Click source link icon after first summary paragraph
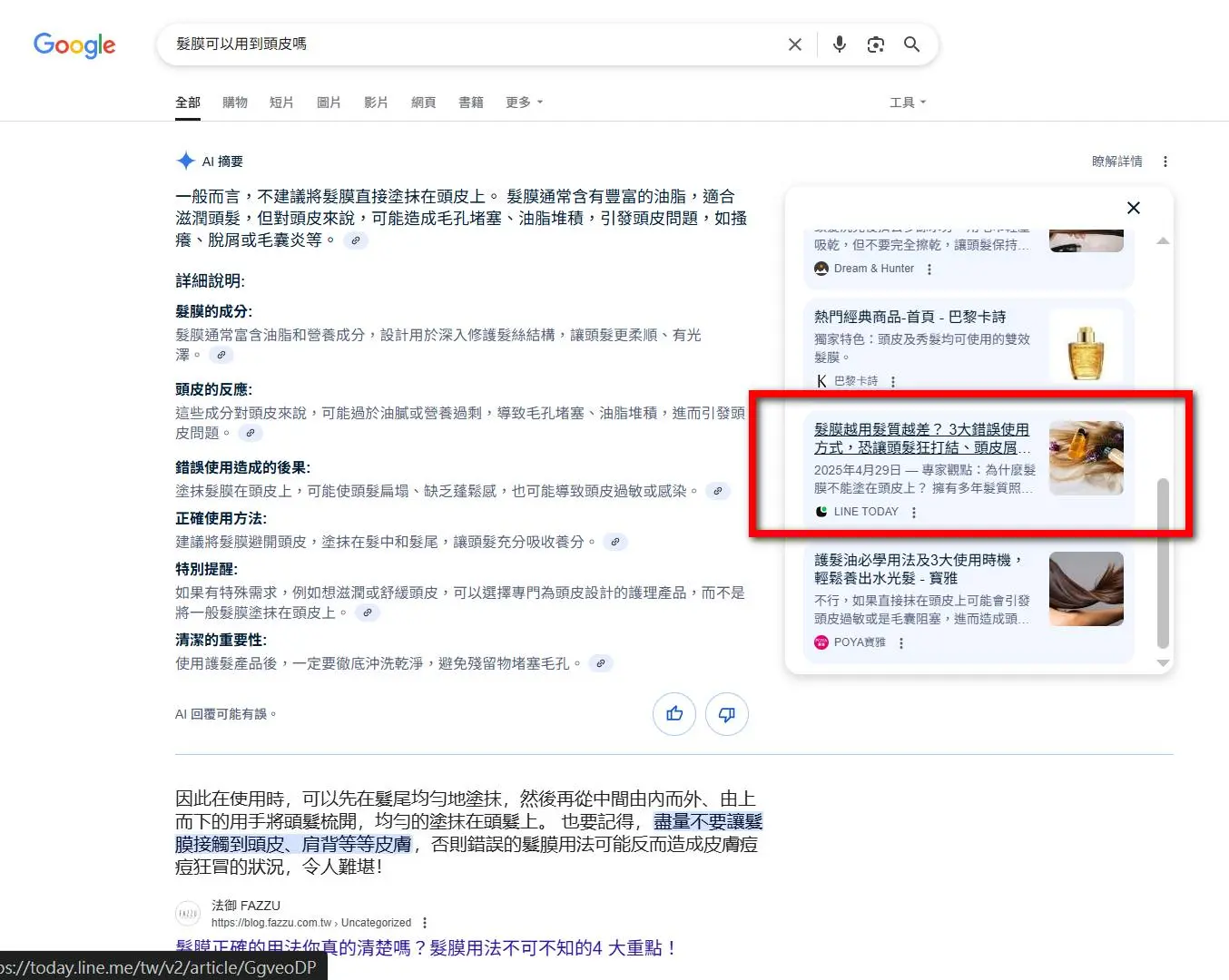 pos(356,240)
